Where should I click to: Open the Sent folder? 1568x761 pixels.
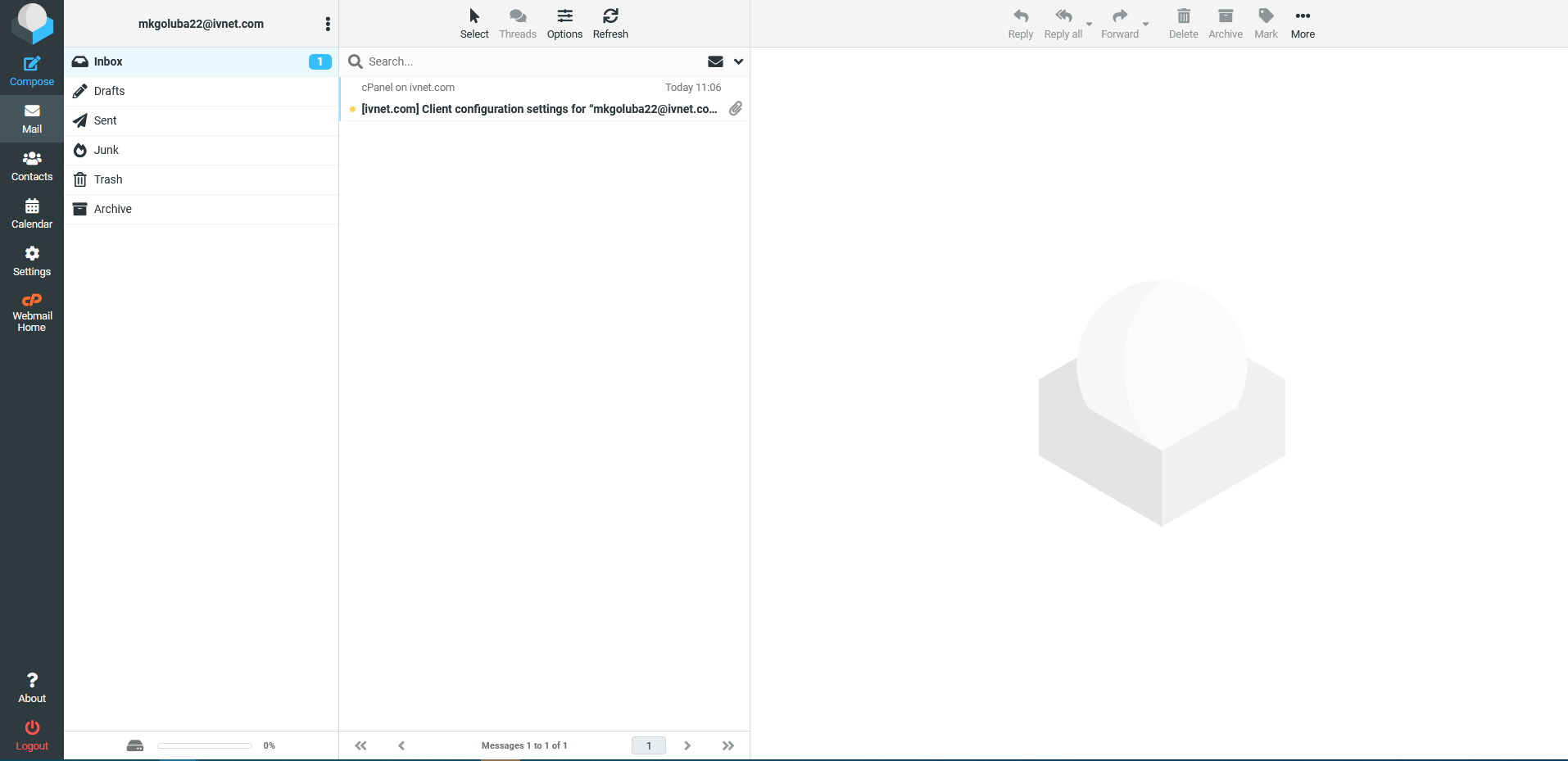coord(201,120)
